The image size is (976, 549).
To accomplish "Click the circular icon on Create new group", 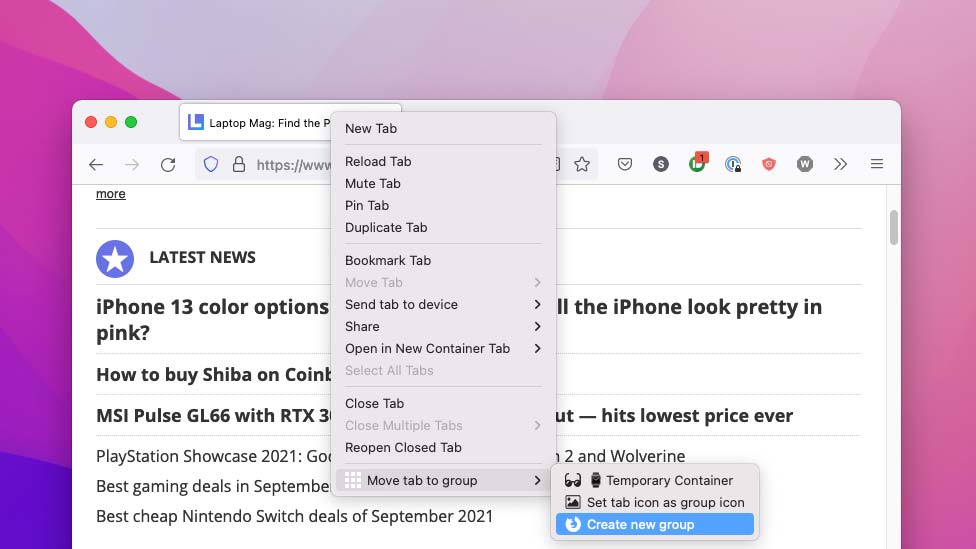I will coord(573,524).
